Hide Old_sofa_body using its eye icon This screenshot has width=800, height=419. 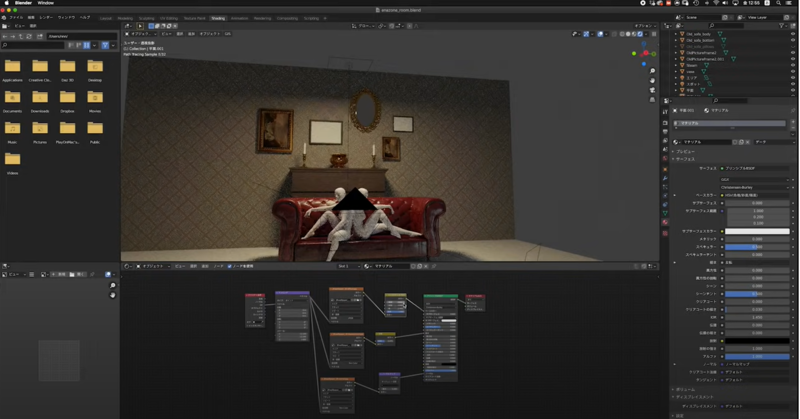coord(794,34)
